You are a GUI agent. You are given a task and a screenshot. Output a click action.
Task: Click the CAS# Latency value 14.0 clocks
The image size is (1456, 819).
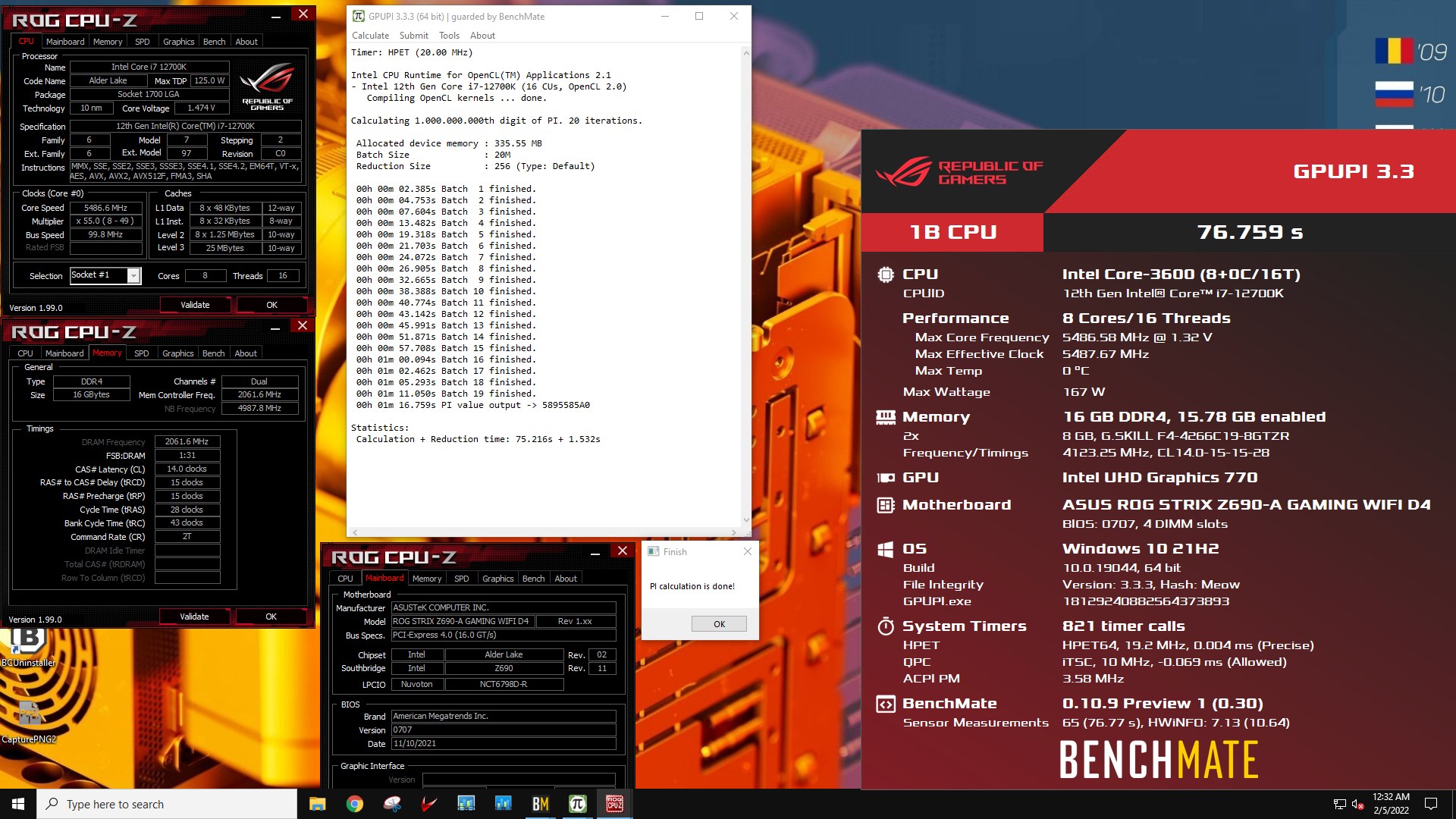[187, 469]
